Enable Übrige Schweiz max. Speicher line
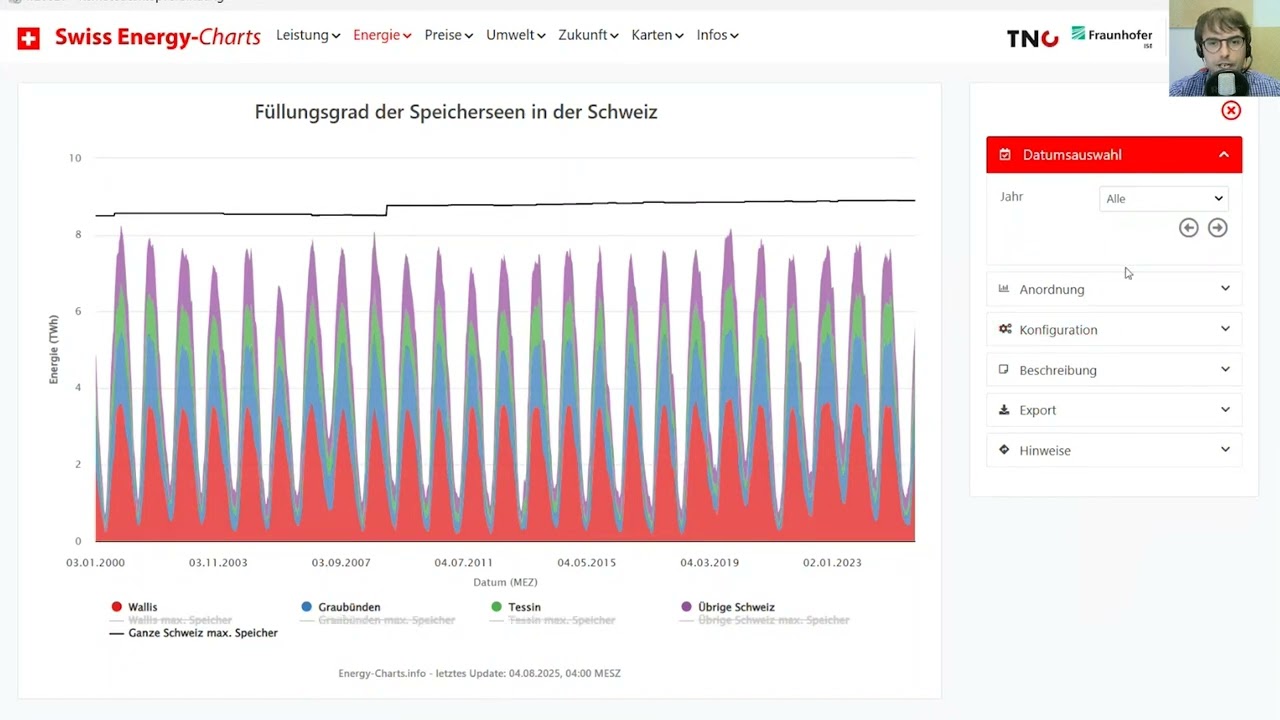 (764, 620)
